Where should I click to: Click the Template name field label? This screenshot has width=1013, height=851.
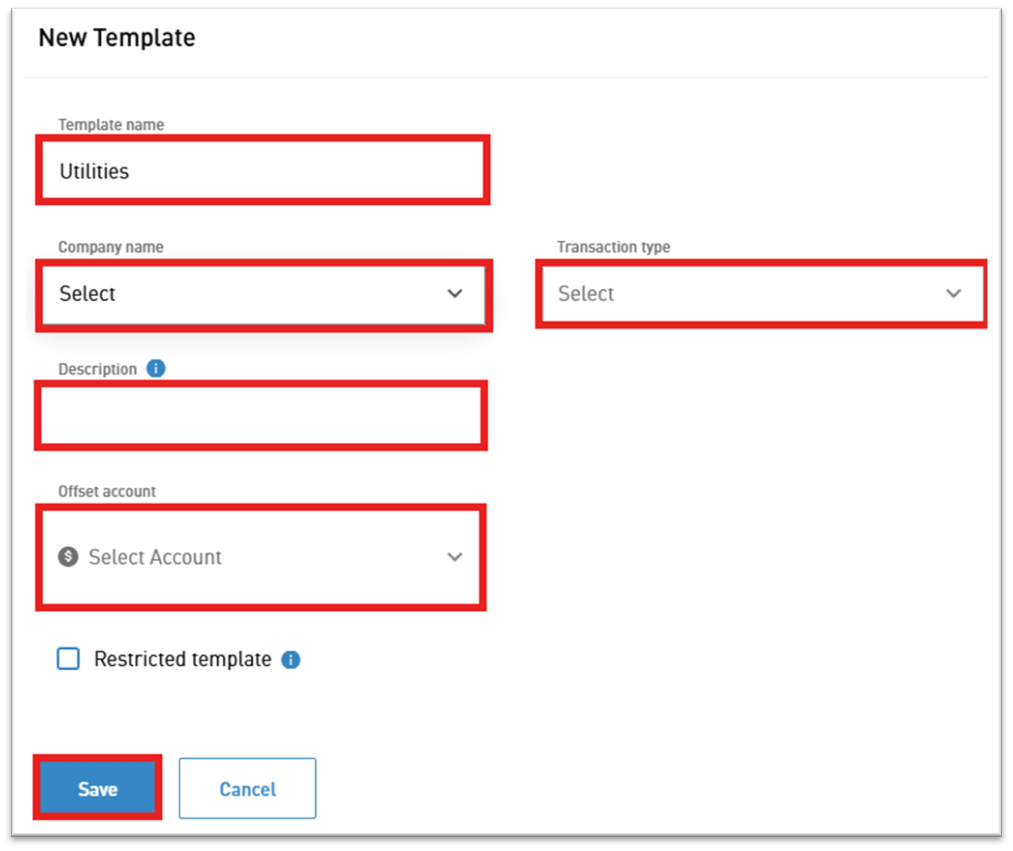tap(111, 125)
